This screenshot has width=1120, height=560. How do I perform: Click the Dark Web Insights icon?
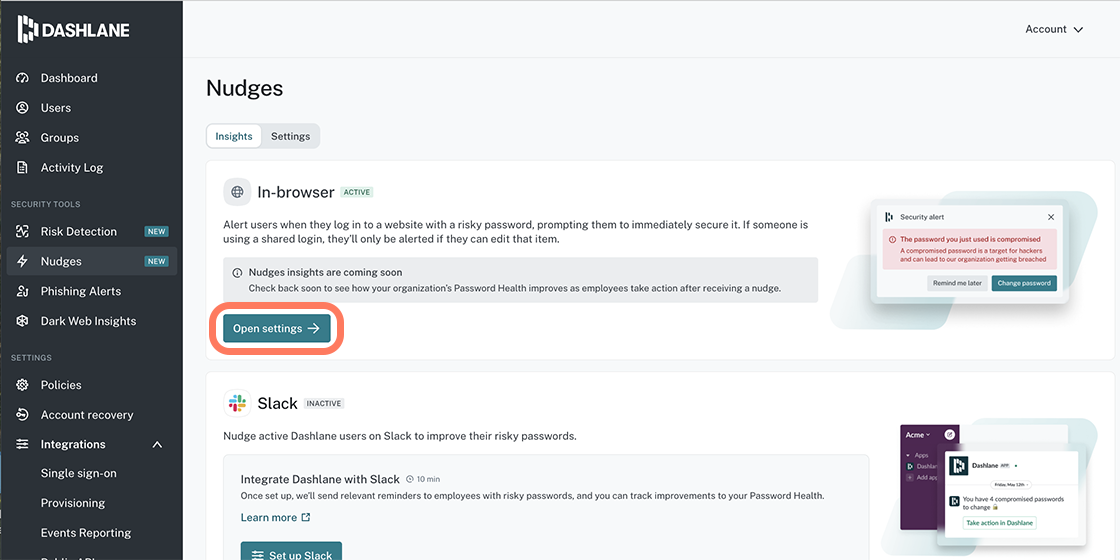pos(22,321)
